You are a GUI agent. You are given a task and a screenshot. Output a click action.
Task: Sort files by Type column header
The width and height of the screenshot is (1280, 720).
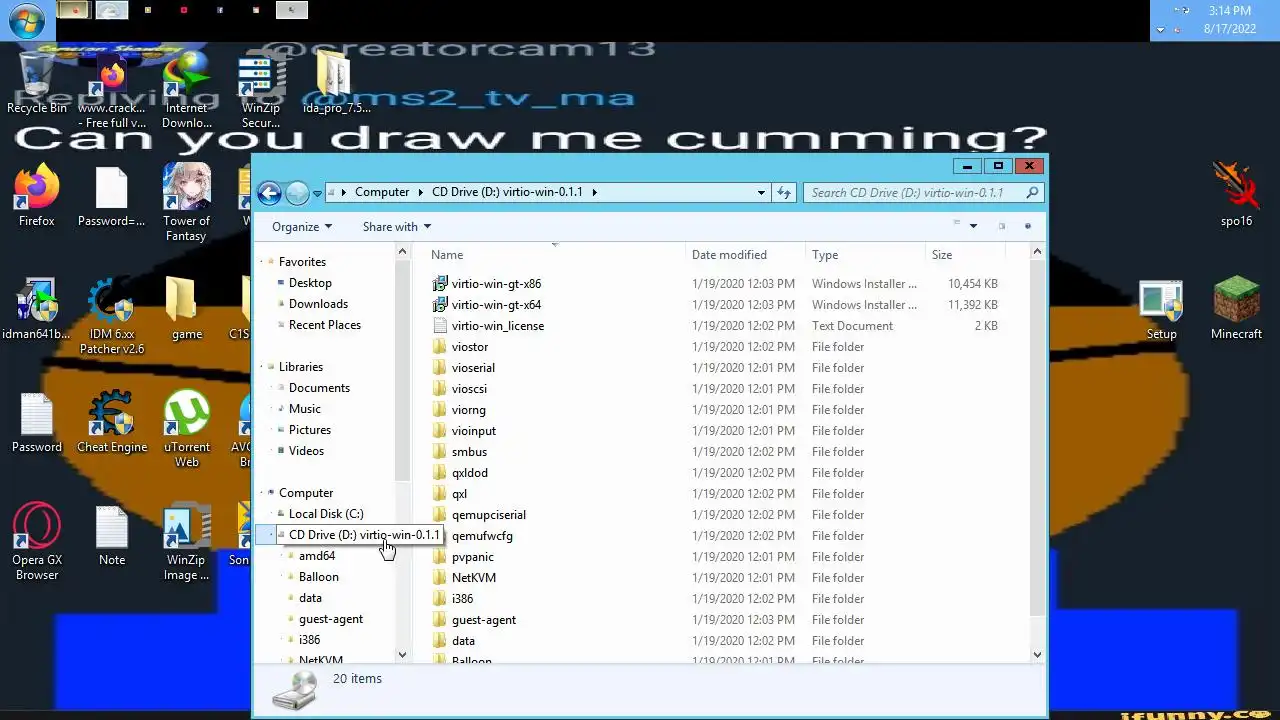pos(865,255)
